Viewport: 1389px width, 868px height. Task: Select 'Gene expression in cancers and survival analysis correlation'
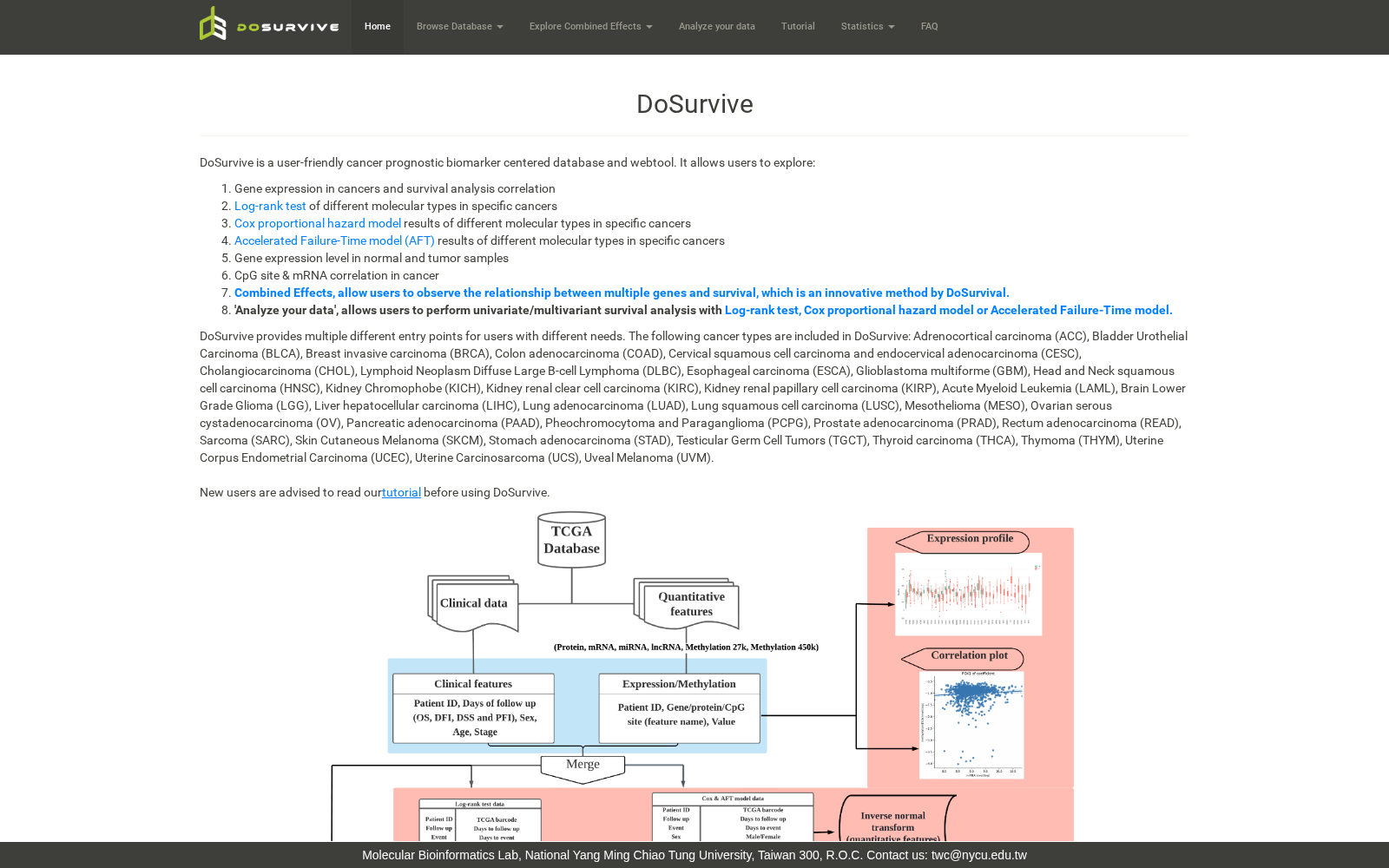point(395,188)
